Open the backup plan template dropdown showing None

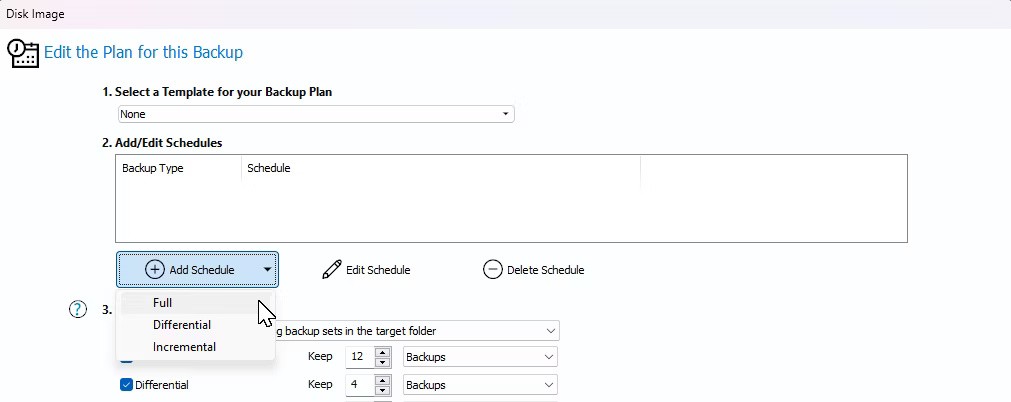tap(315, 114)
